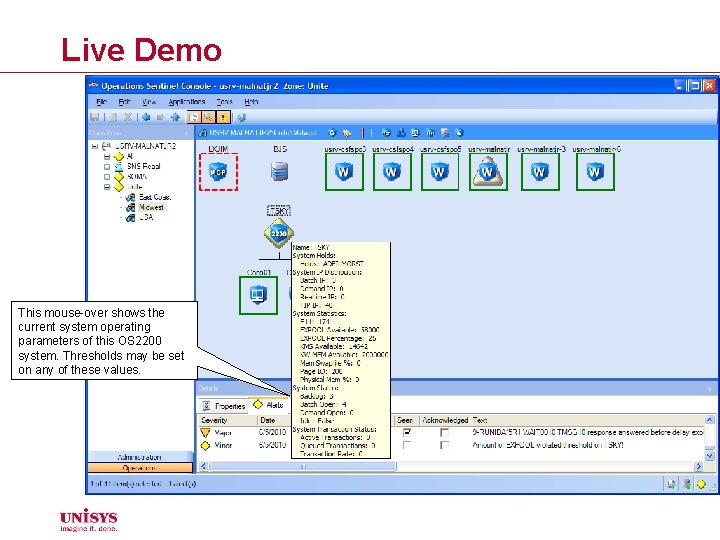720x540 pixels.
Task: Toggle Acknowledged checkbox for Minor alert
Action: coord(444,445)
